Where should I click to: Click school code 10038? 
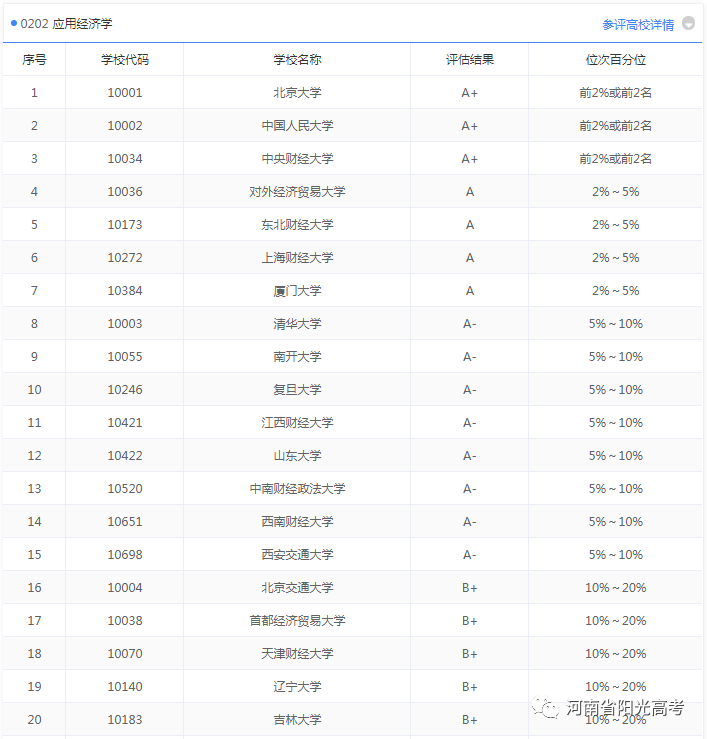pyautogui.click(x=125, y=621)
